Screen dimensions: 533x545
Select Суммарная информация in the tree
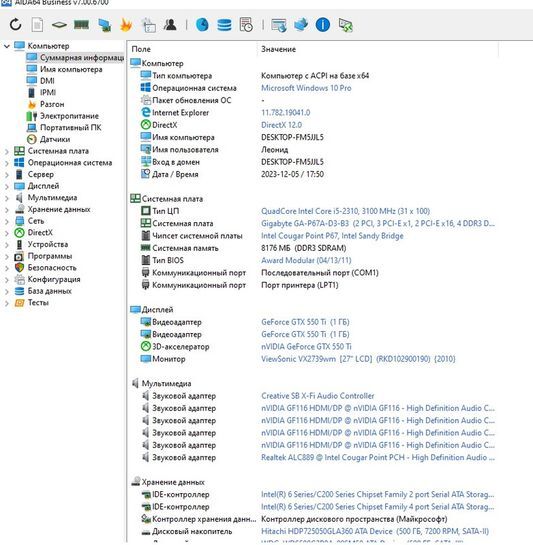(x=82, y=57)
